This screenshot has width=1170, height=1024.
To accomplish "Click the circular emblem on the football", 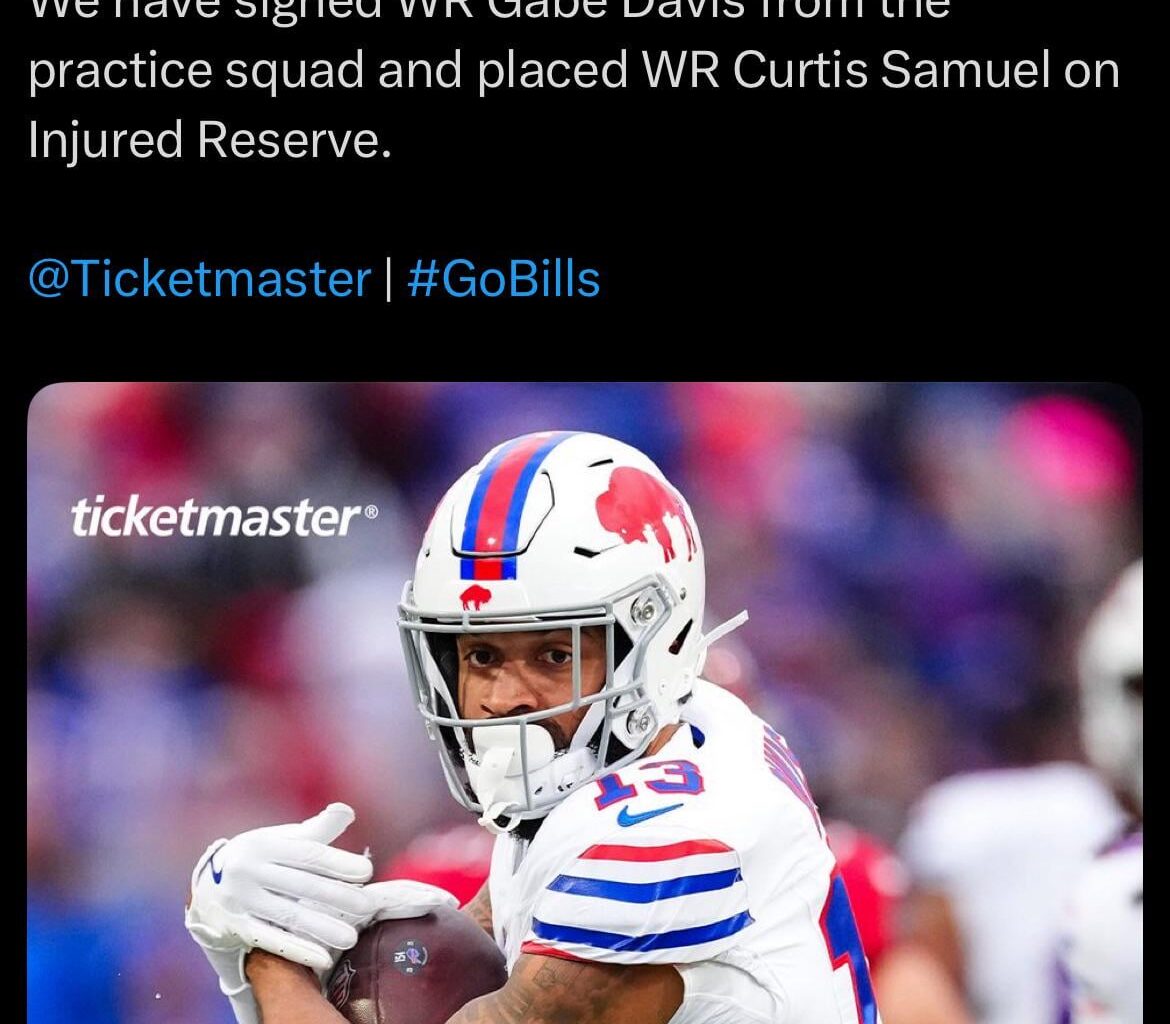I will [411, 955].
